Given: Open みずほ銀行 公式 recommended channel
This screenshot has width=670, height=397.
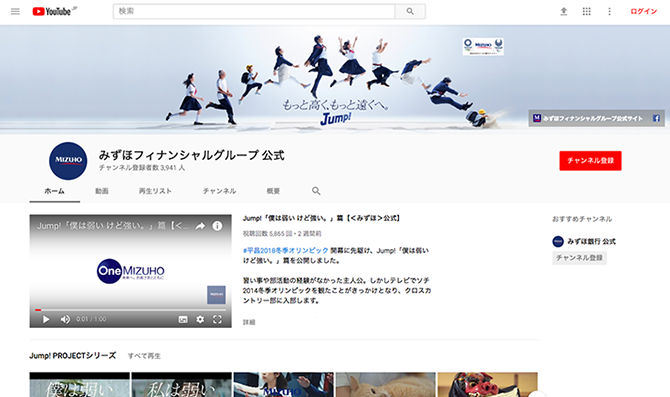Looking at the screenshot, I should tap(591, 241).
